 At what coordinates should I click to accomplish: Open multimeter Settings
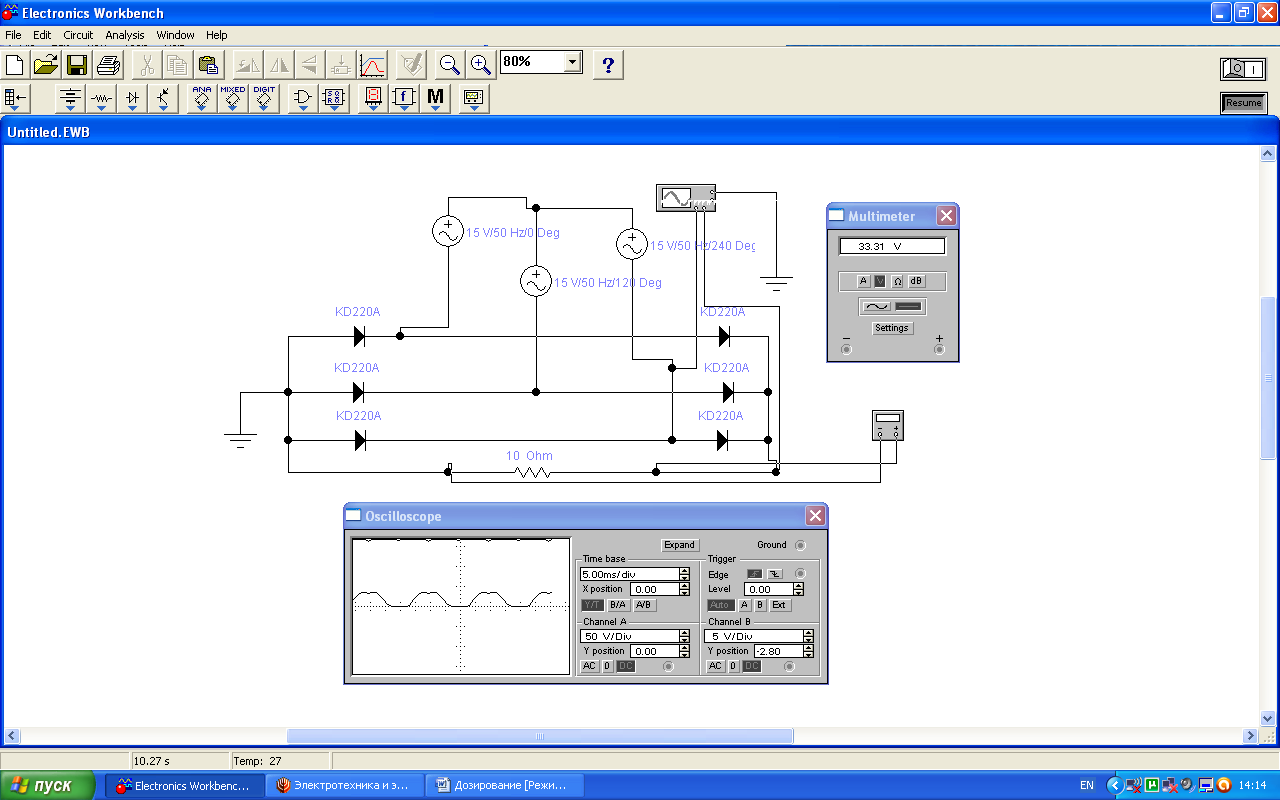(x=892, y=328)
